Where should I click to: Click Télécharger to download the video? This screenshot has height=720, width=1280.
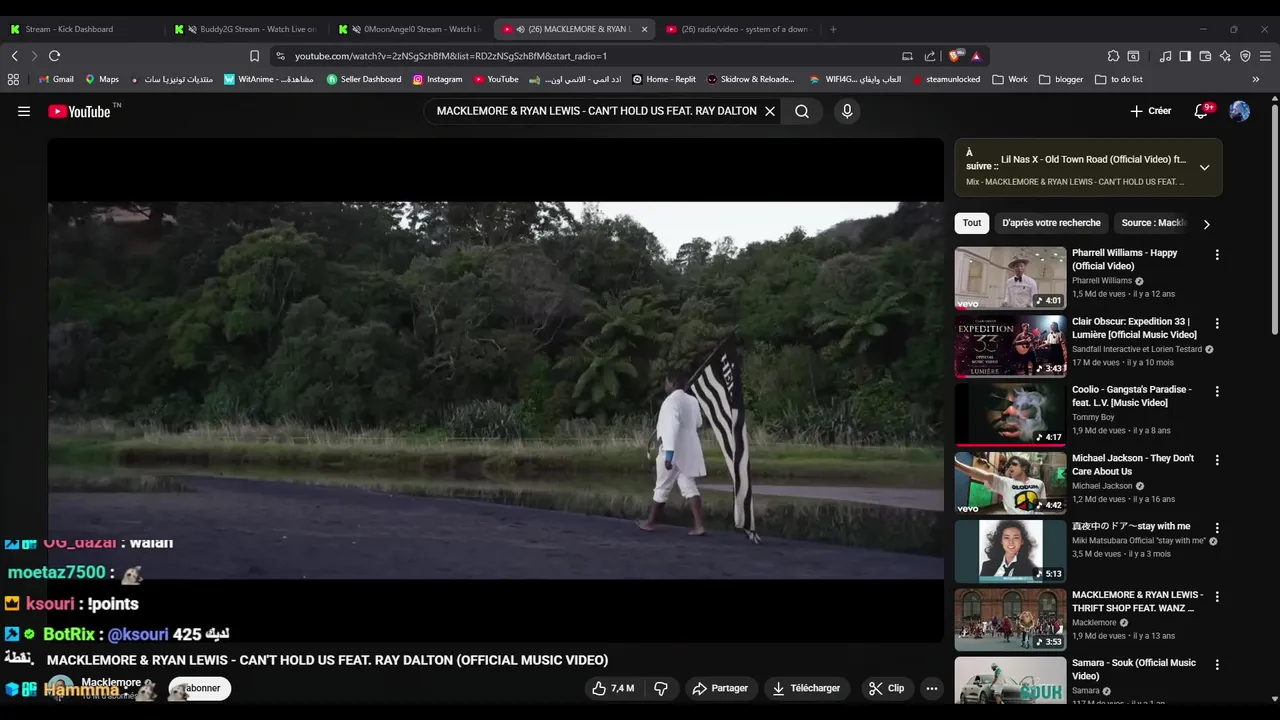pos(806,688)
